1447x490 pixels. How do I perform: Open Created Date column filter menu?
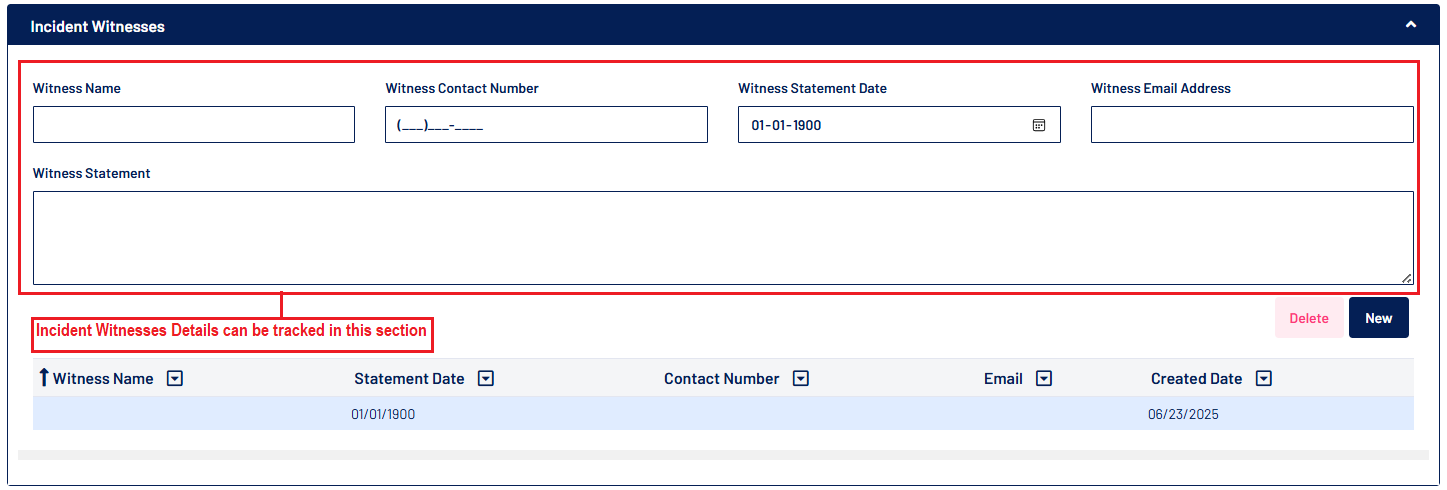pos(1264,379)
